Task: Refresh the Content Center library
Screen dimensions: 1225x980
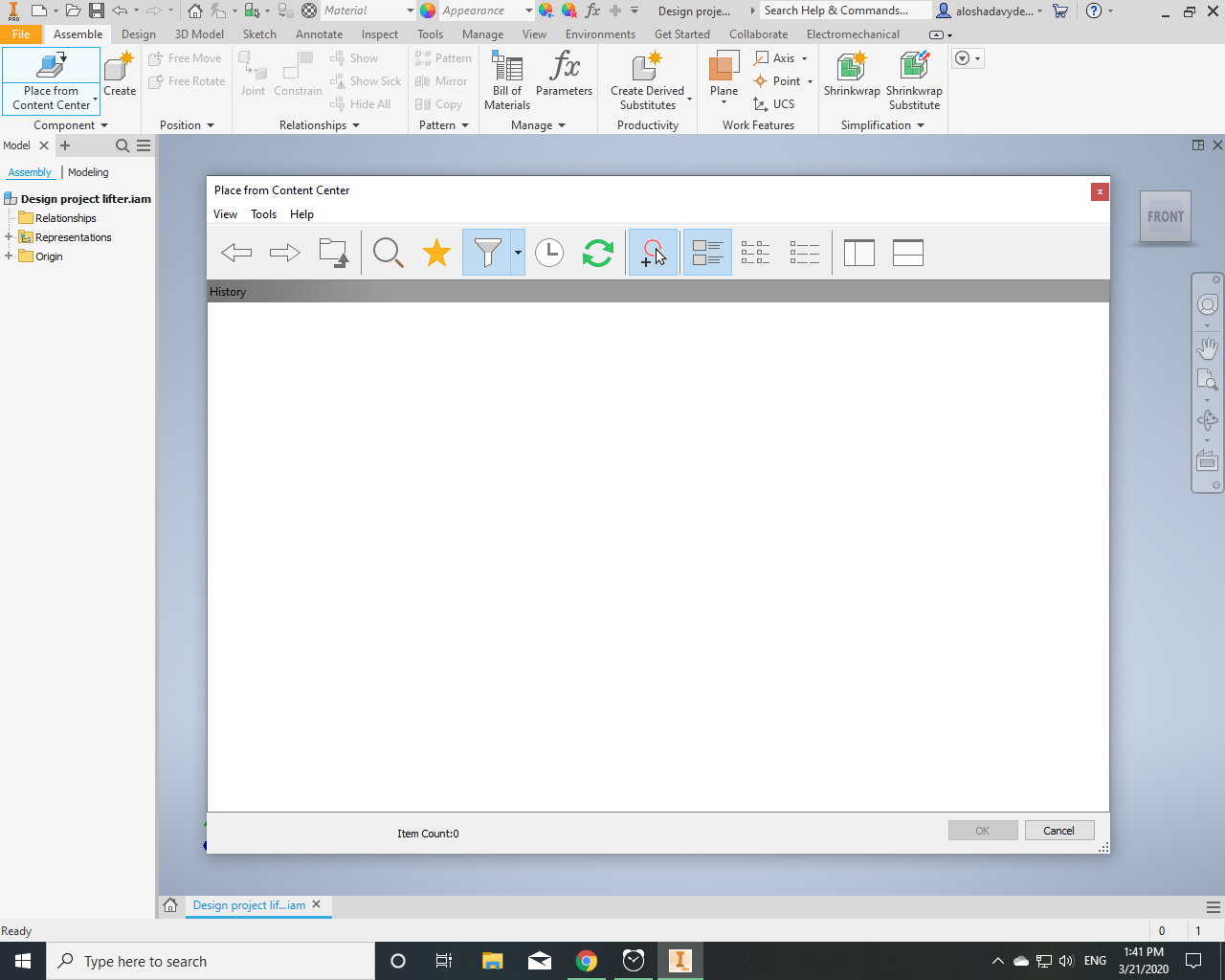Action: click(597, 252)
